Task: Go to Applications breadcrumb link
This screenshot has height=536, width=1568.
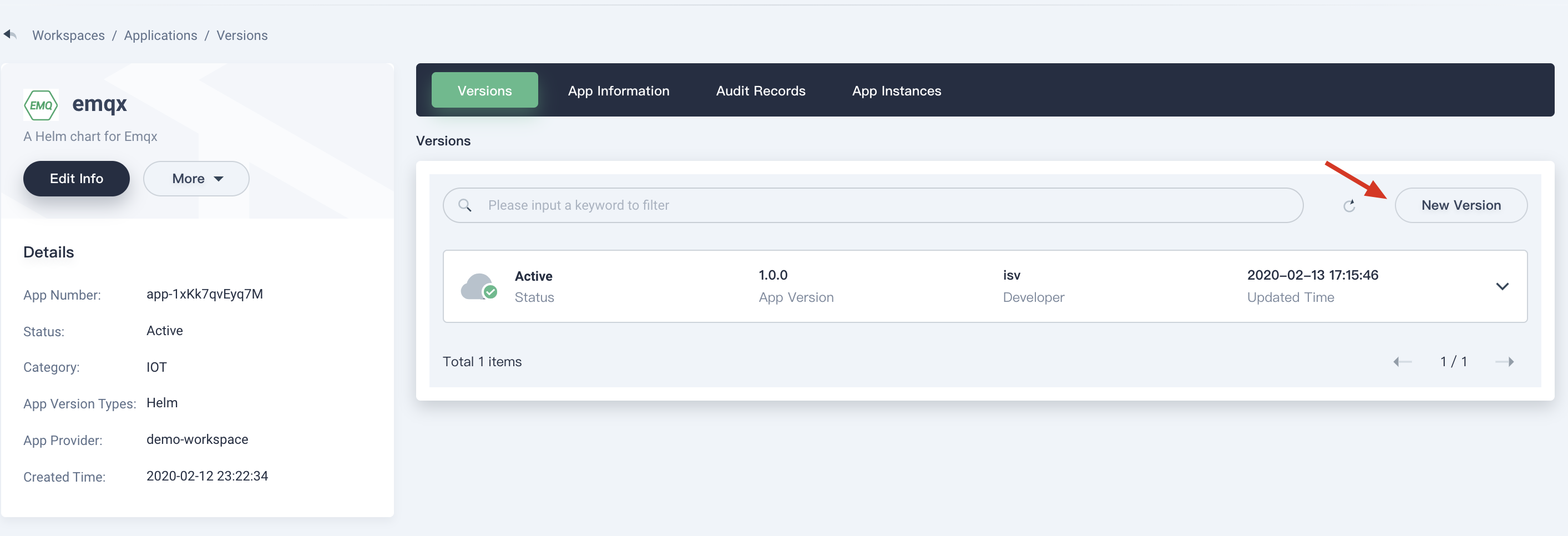Action: [x=161, y=36]
